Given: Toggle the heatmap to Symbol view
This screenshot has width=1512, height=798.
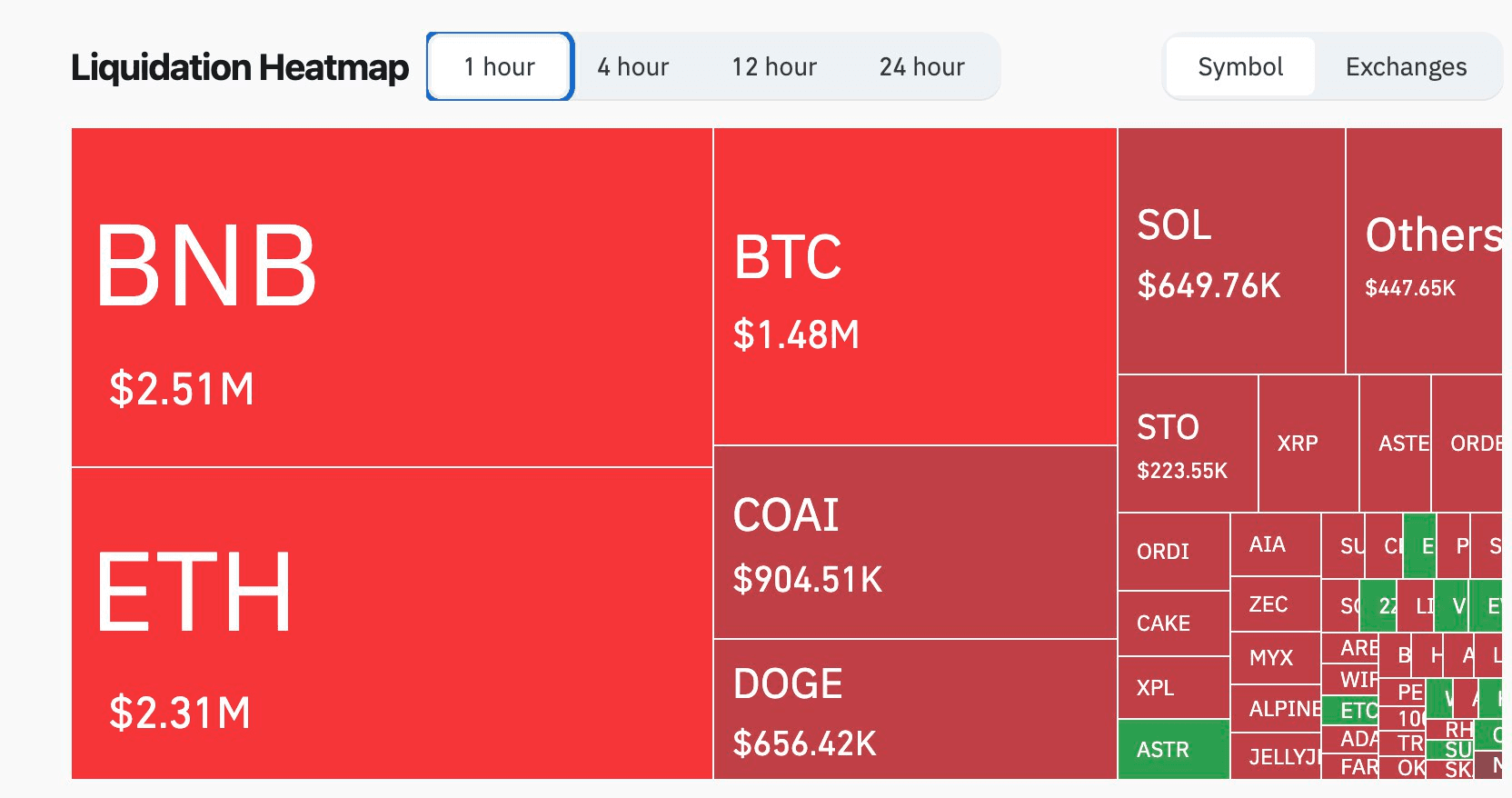Looking at the screenshot, I should pos(1240,67).
